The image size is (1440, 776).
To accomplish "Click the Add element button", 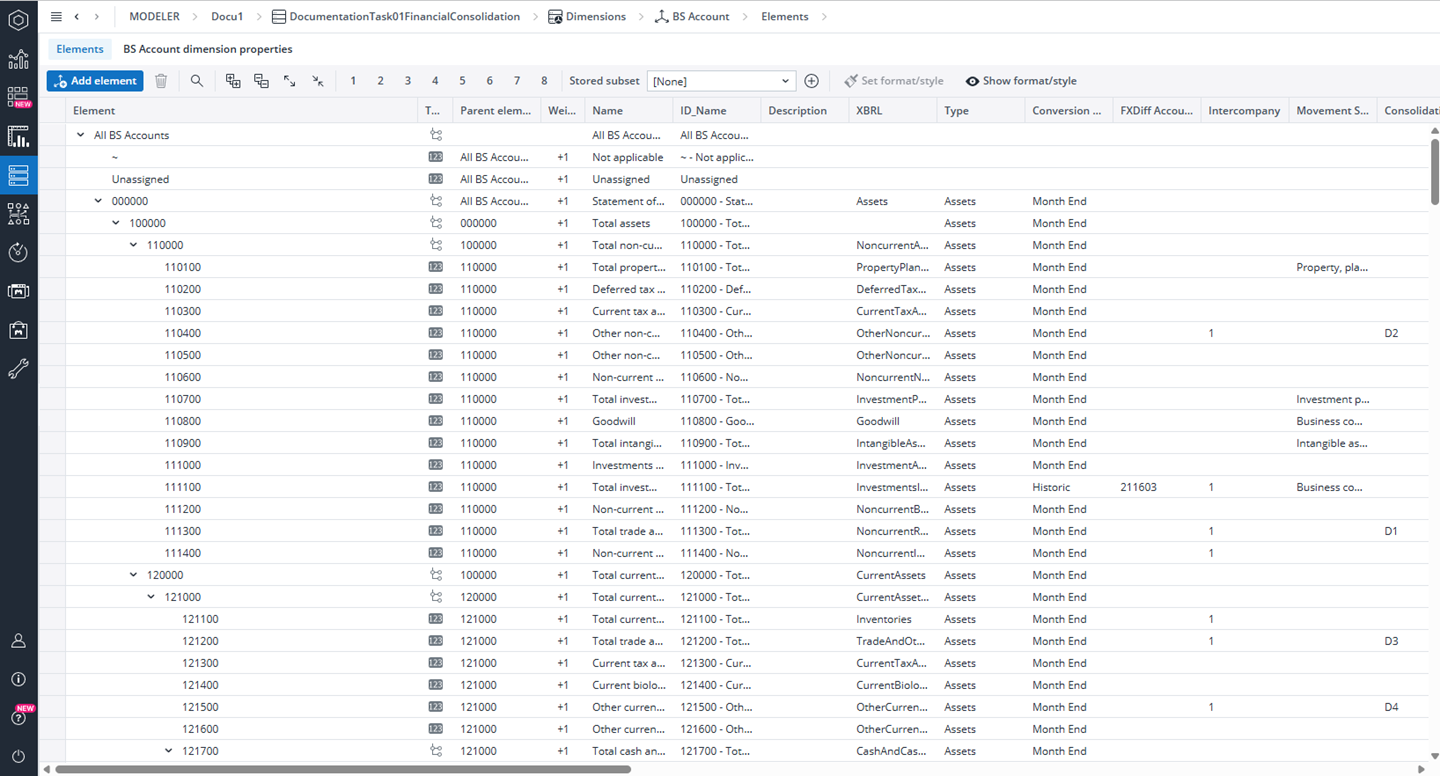I will click(x=95, y=81).
